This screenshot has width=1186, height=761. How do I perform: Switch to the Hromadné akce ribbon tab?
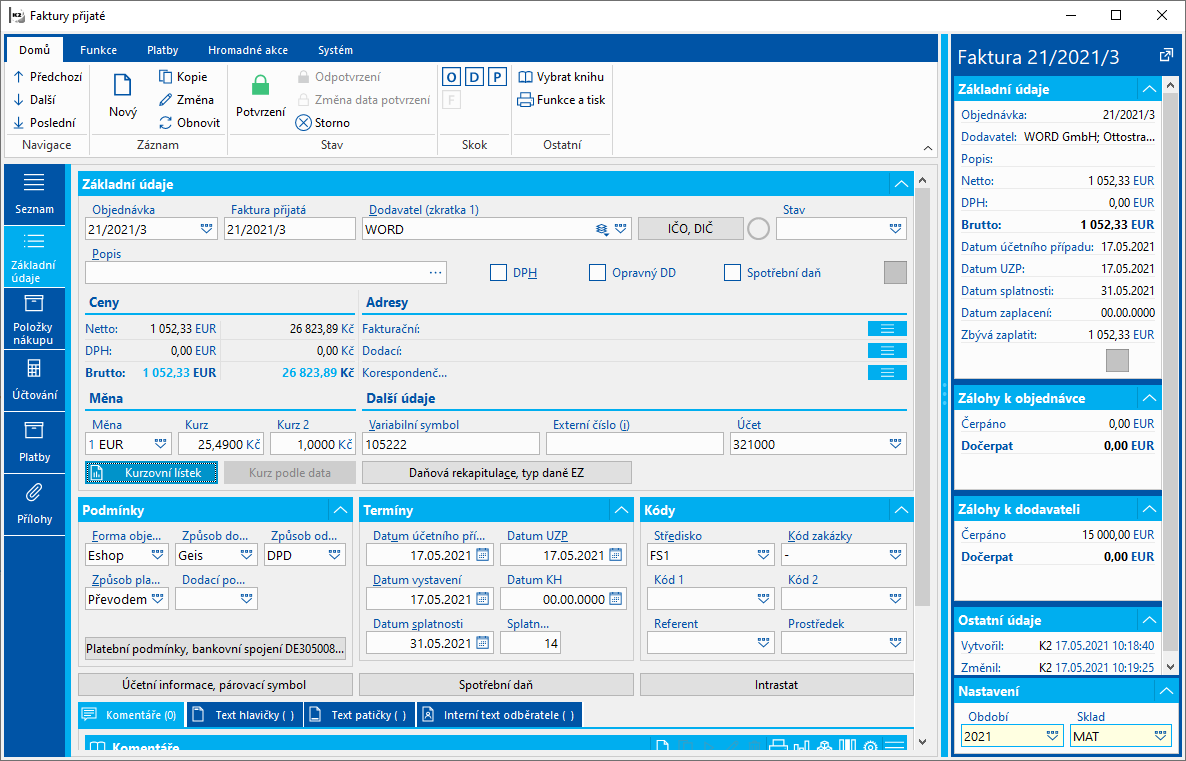(248, 50)
